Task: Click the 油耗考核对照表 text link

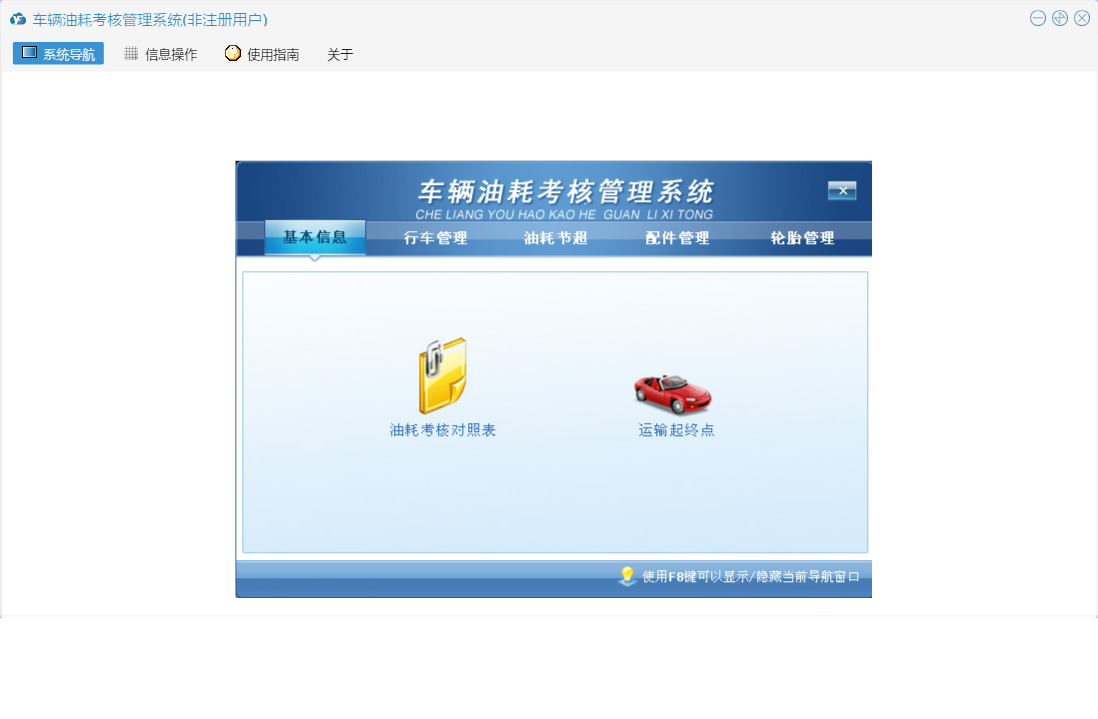Action: click(x=443, y=430)
